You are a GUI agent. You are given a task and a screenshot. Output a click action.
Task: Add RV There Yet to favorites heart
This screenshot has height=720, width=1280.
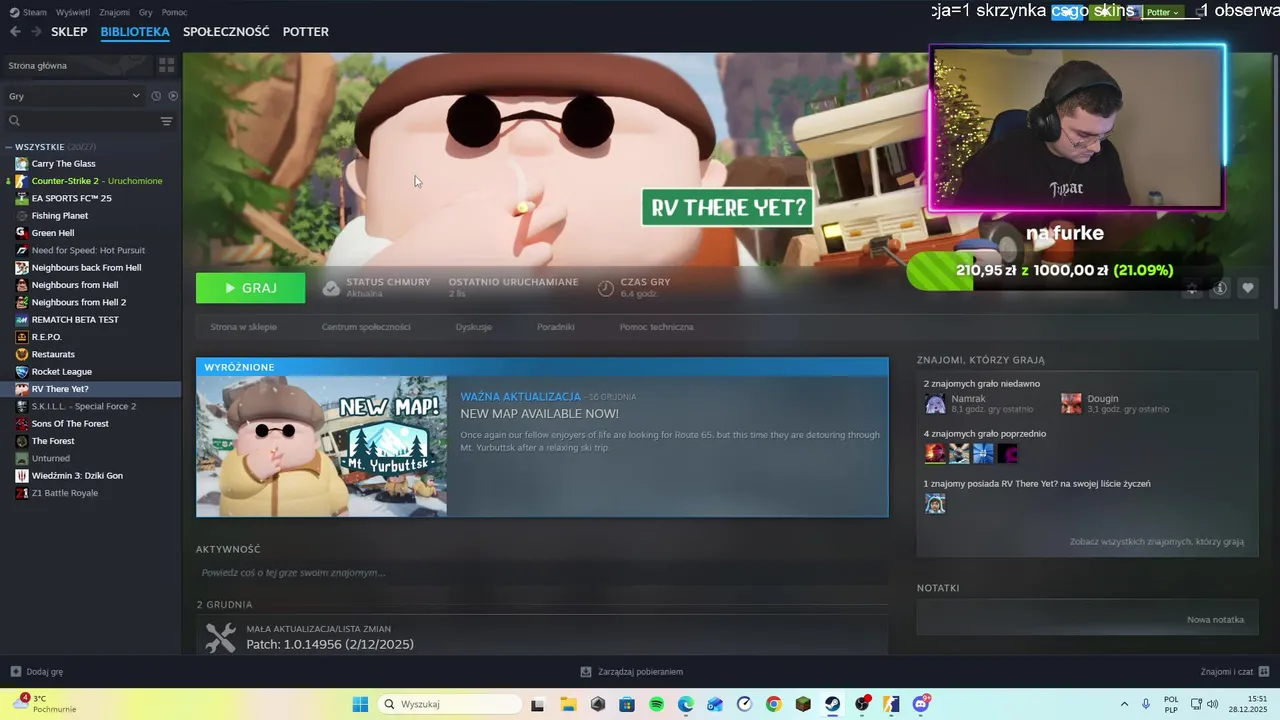(1247, 288)
